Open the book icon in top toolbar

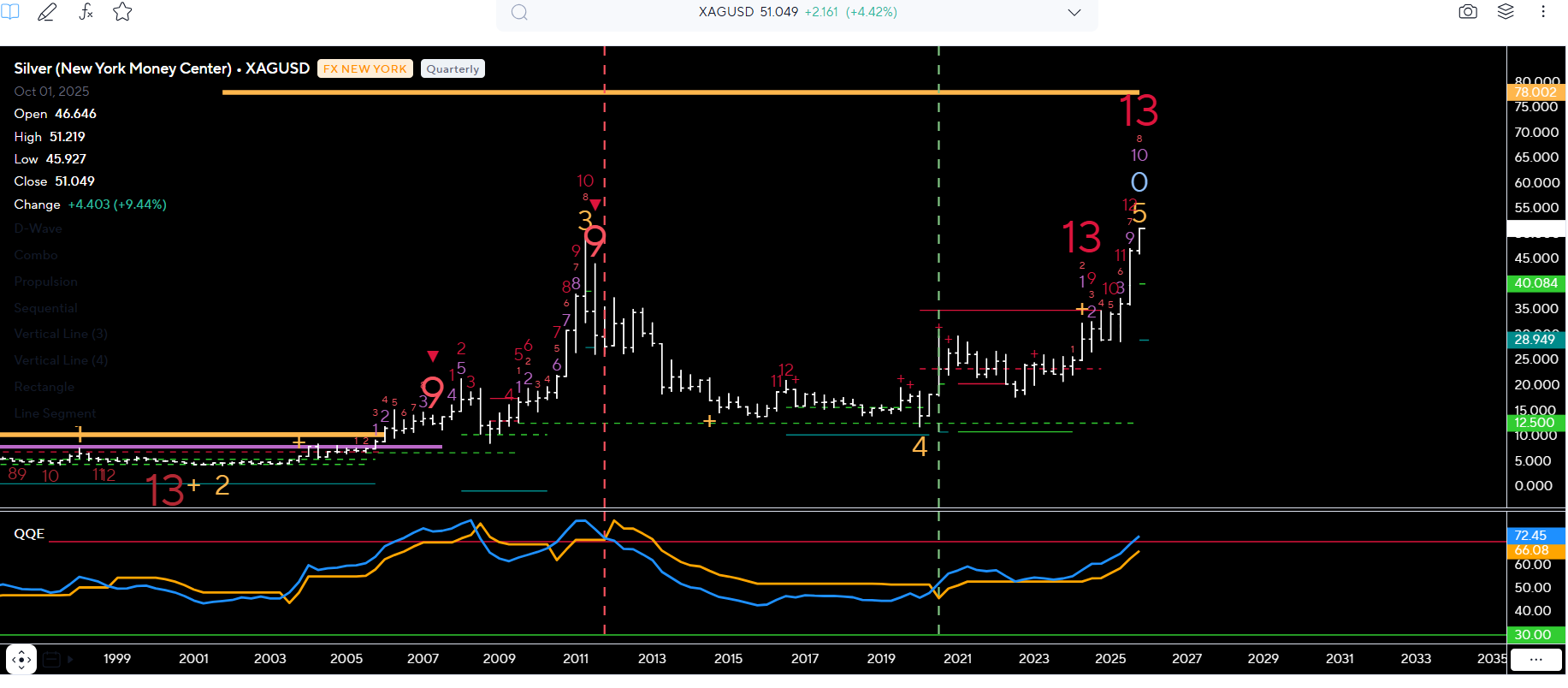click(10, 12)
